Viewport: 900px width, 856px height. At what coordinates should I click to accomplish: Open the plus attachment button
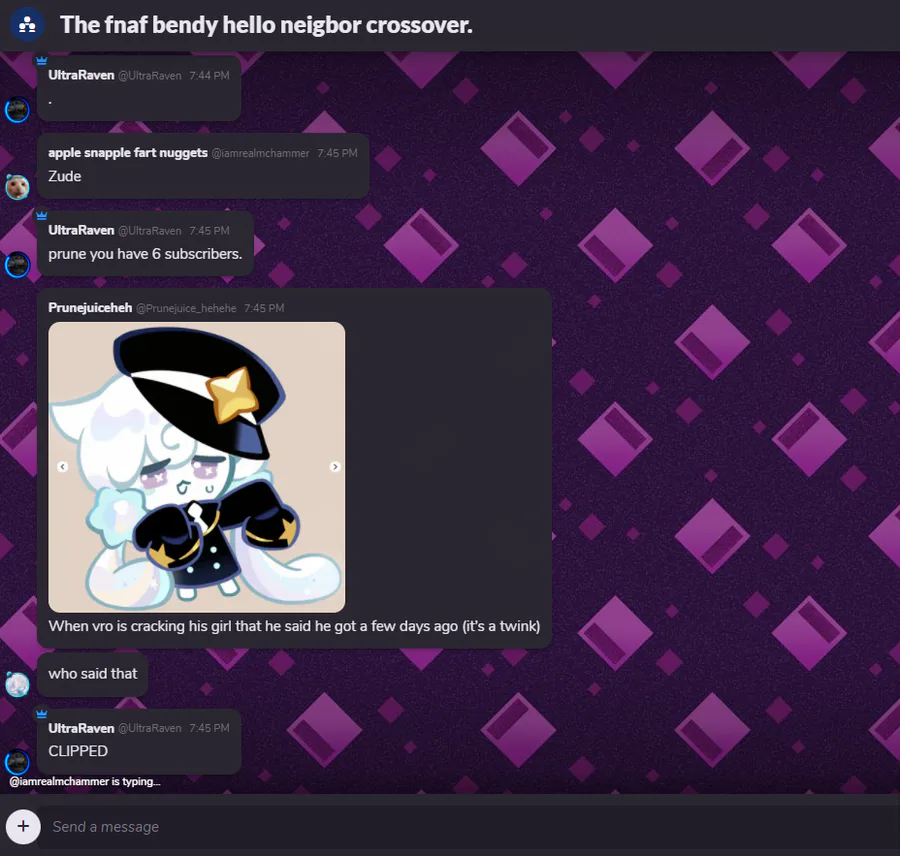pyautogui.click(x=23, y=826)
